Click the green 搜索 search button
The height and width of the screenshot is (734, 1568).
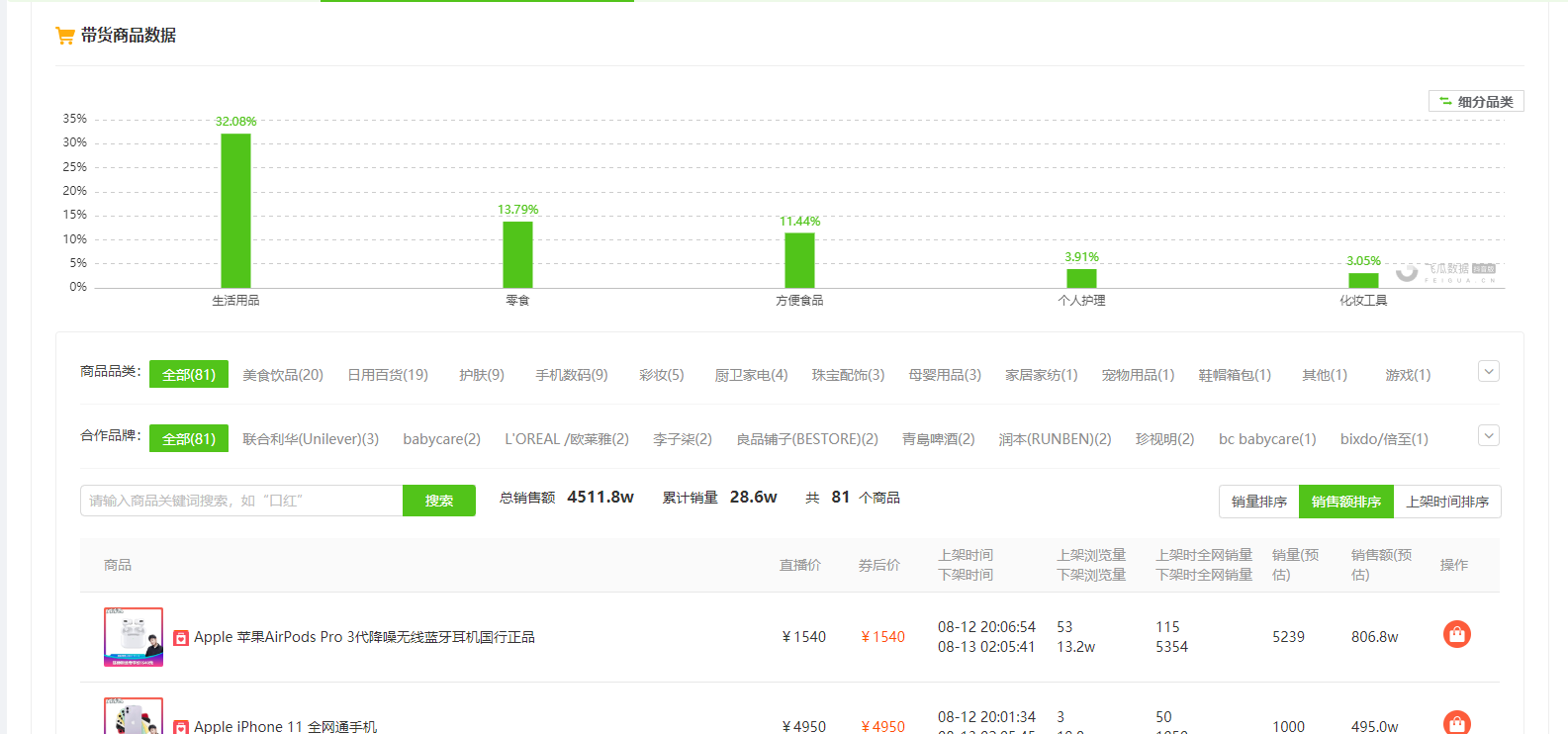439,501
